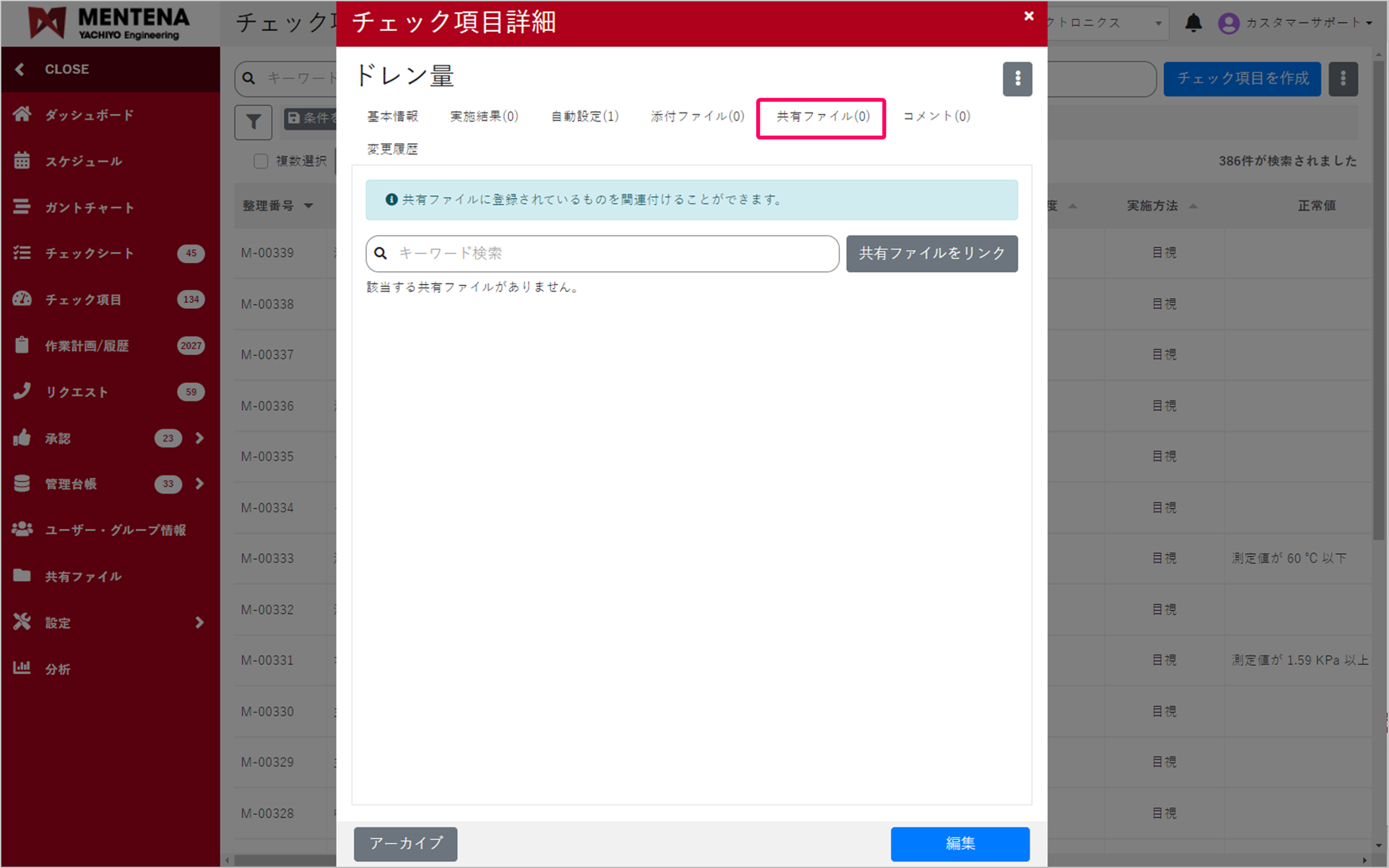Select the スケジュール sidebar icon

pyautogui.click(x=22, y=161)
